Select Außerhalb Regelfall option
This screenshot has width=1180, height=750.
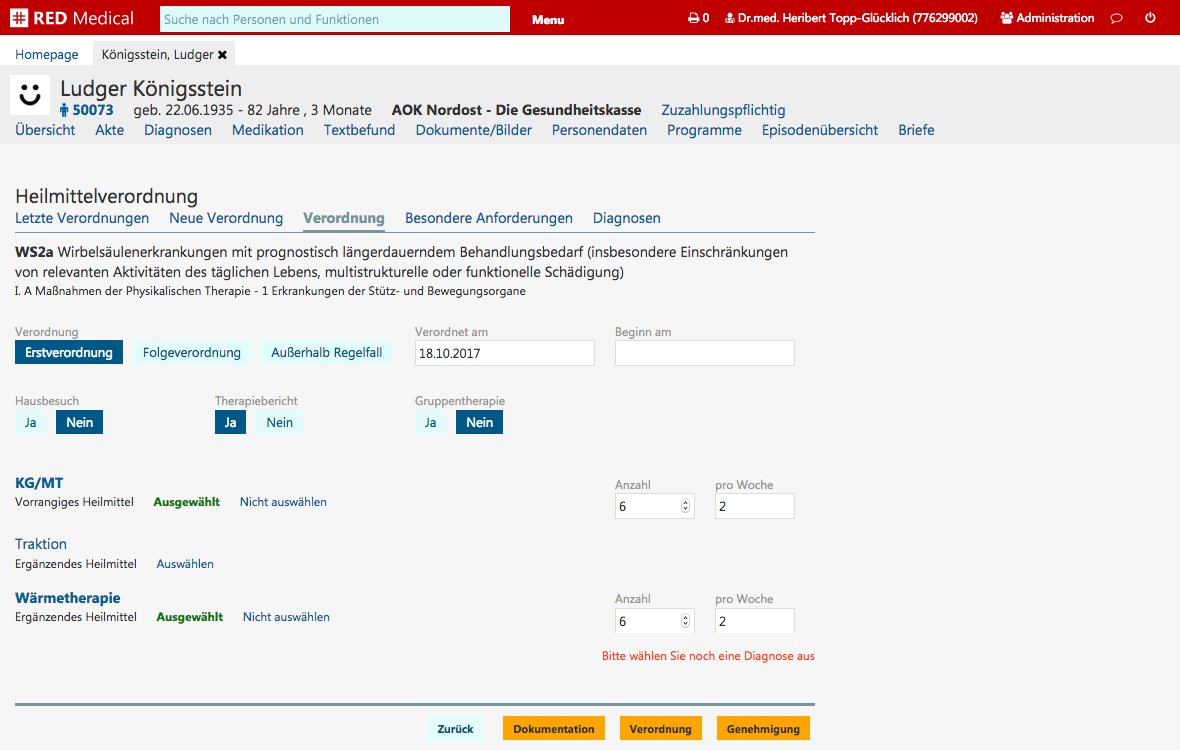[327, 353]
